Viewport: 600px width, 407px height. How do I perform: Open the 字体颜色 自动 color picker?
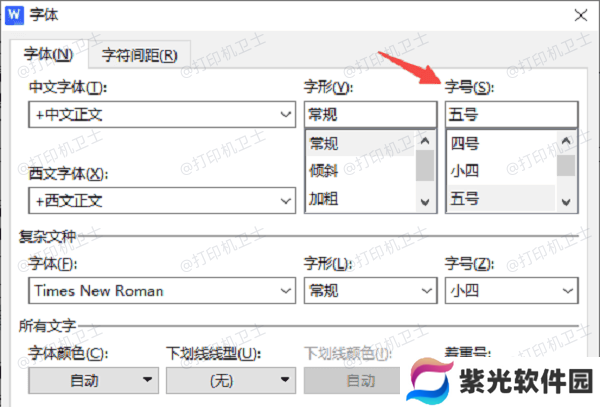(x=93, y=381)
